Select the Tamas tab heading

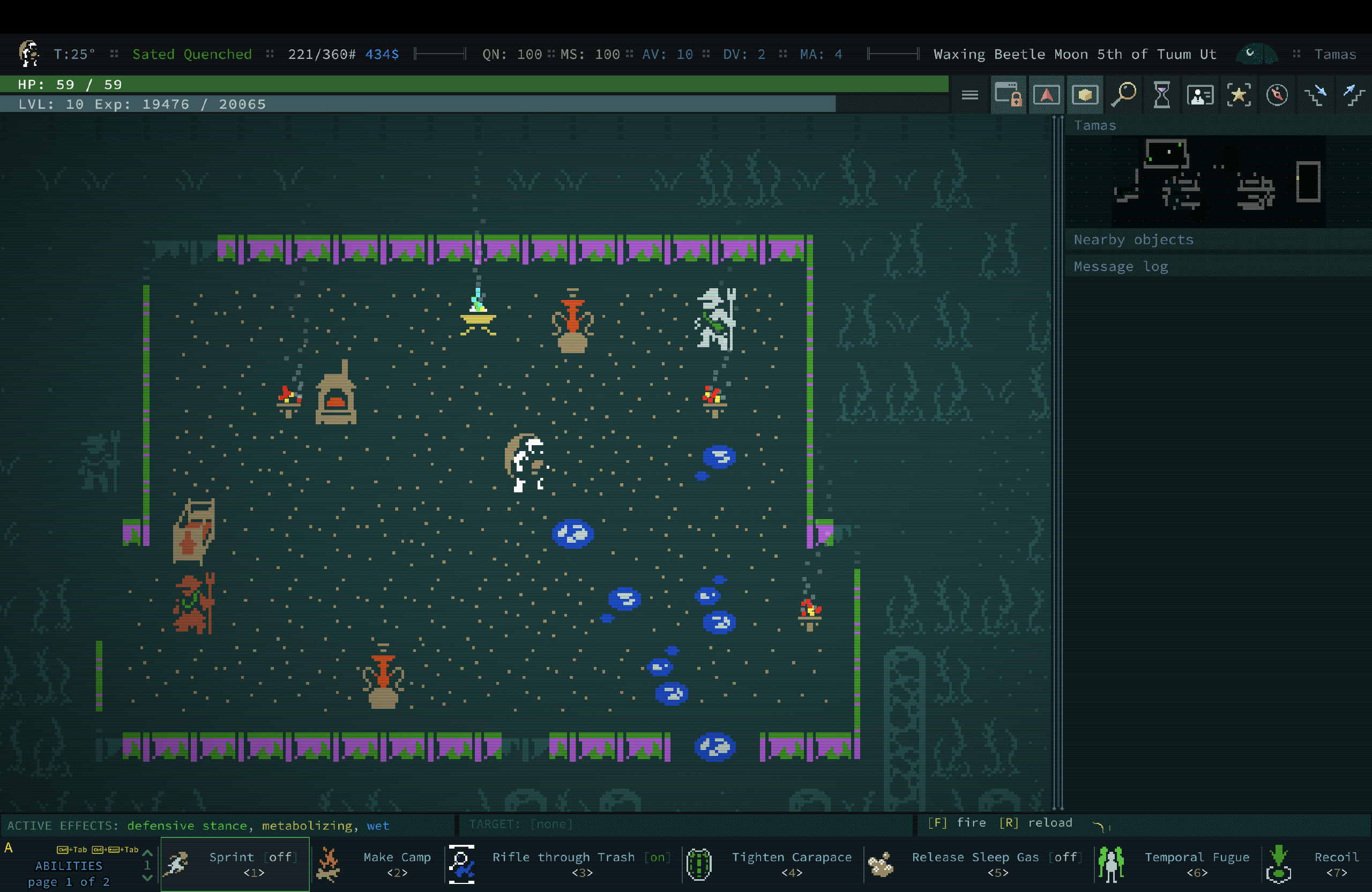click(x=1095, y=125)
